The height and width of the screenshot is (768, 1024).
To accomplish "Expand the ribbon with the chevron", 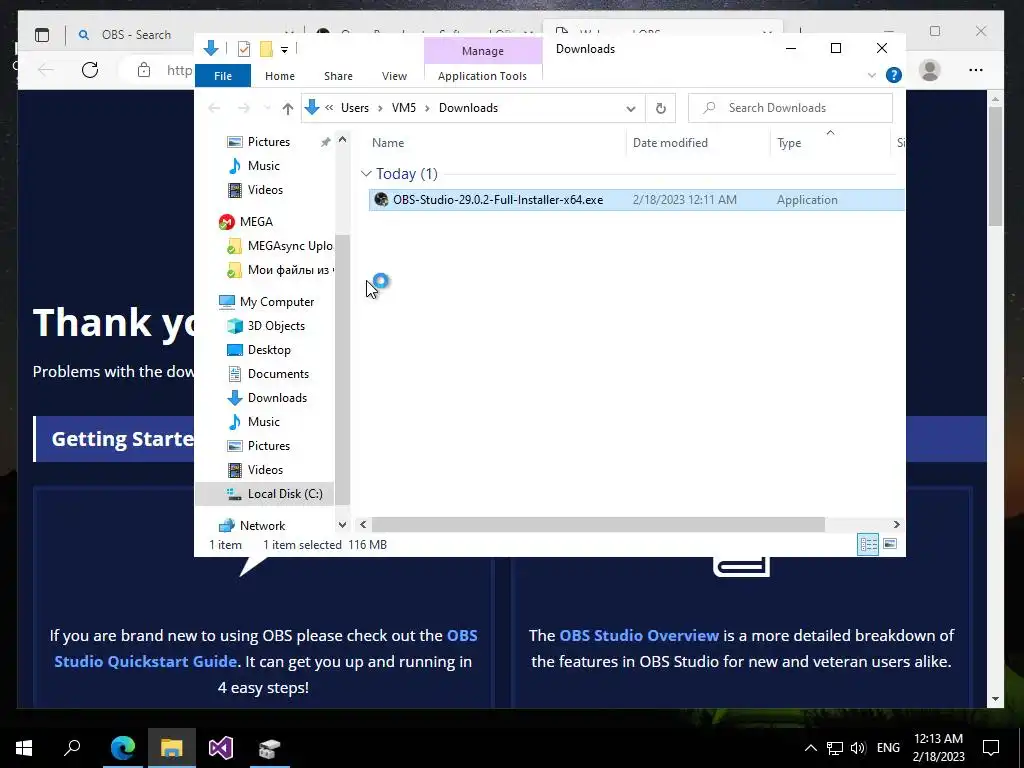I will point(871,75).
